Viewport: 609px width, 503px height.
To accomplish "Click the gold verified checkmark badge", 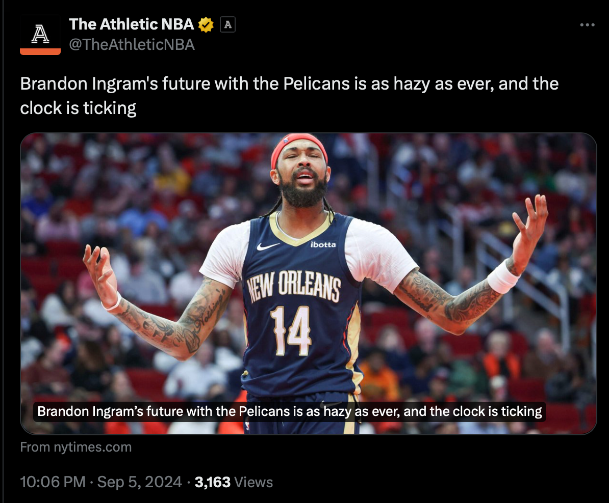I will [x=206, y=25].
